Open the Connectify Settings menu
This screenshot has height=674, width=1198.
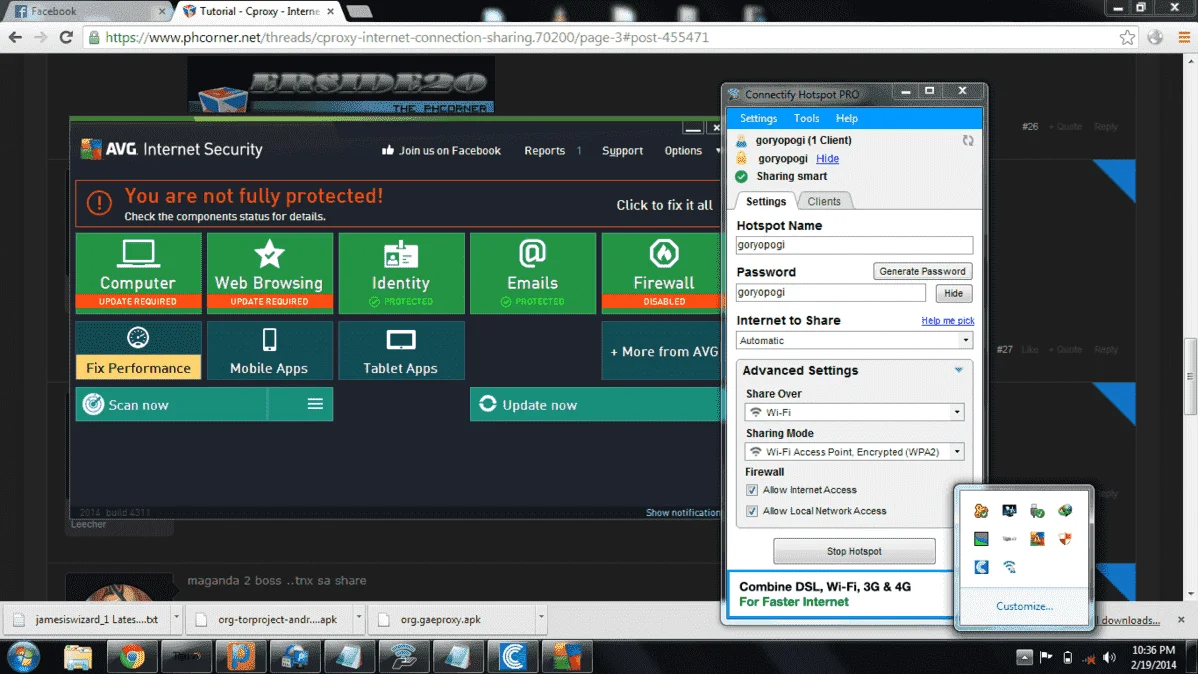point(758,118)
